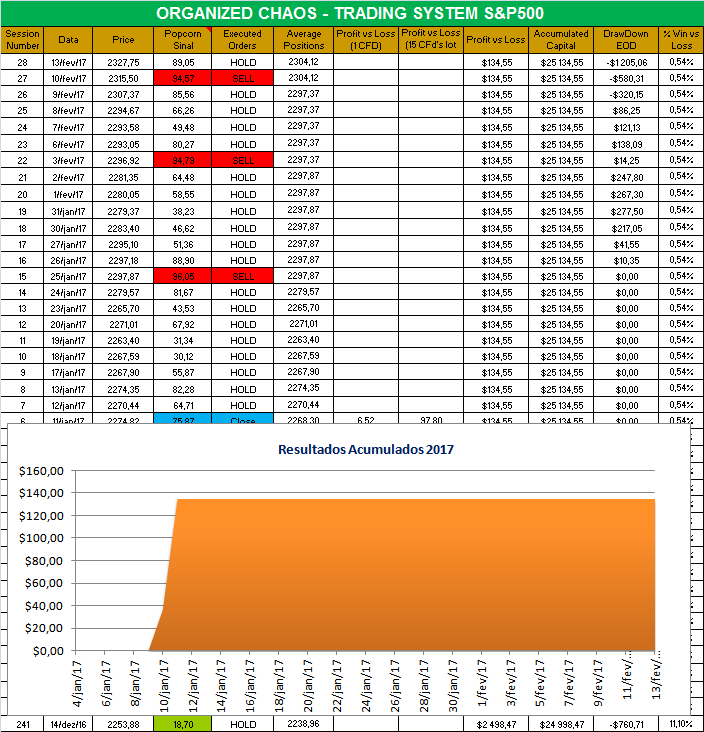
Task: Select signal value 88,90
Action: (x=183, y=260)
